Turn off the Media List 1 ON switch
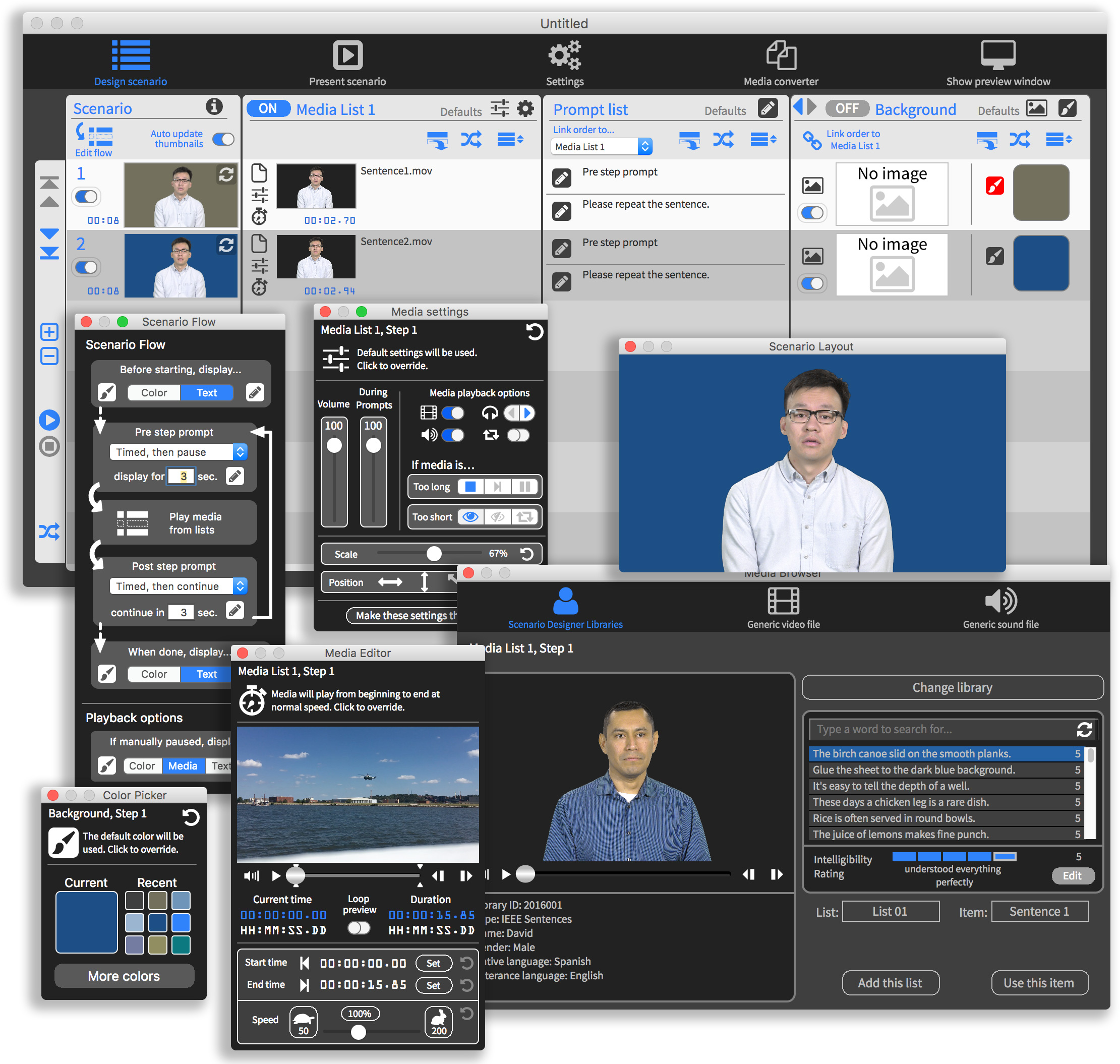This screenshot has width=1120, height=1064. point(268,108)
